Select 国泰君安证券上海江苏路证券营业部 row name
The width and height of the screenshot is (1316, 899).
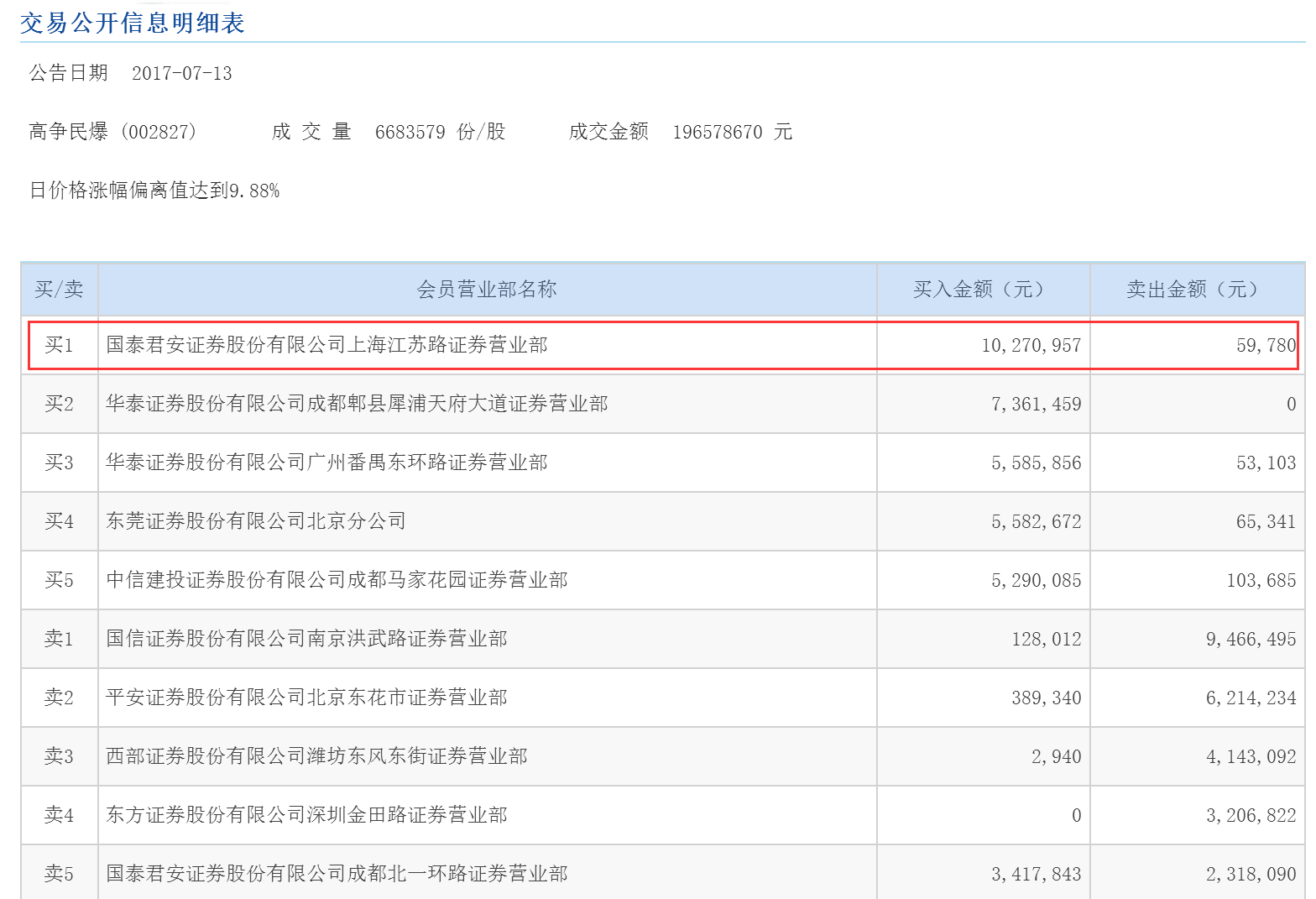(x=327, y=345)
